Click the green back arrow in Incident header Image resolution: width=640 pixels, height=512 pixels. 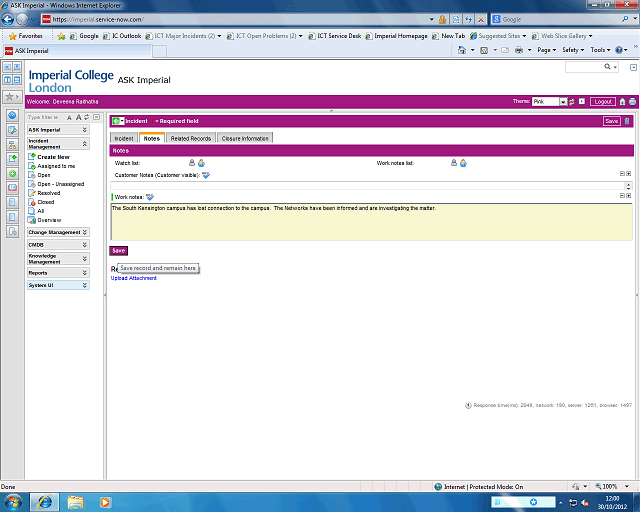pos(117,121)
